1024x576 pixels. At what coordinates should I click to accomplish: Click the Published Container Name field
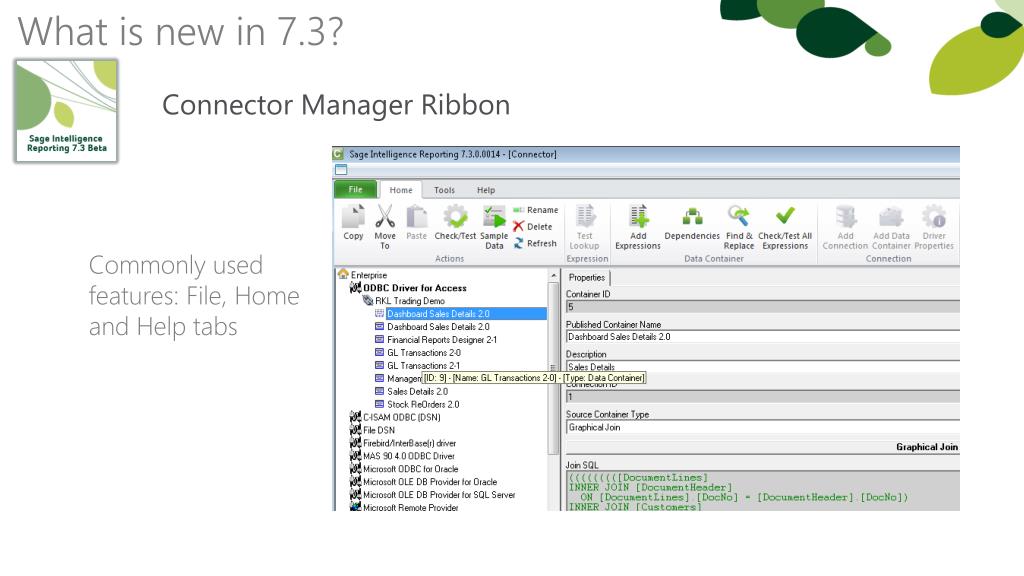pos(762,337)
